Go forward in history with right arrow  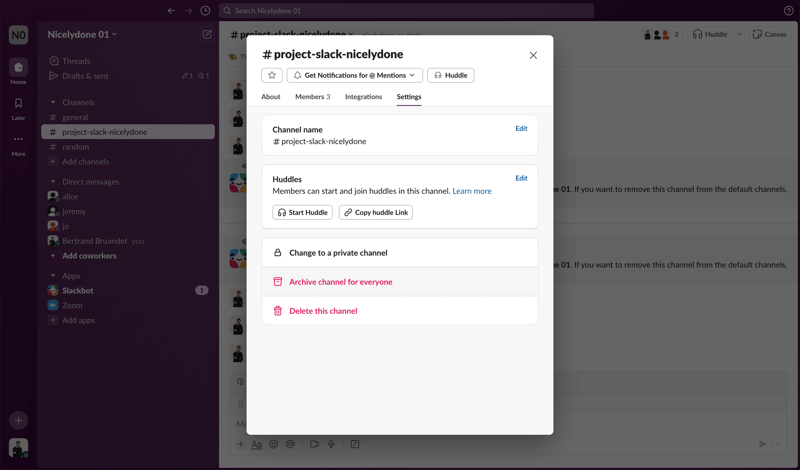(188, 11)
